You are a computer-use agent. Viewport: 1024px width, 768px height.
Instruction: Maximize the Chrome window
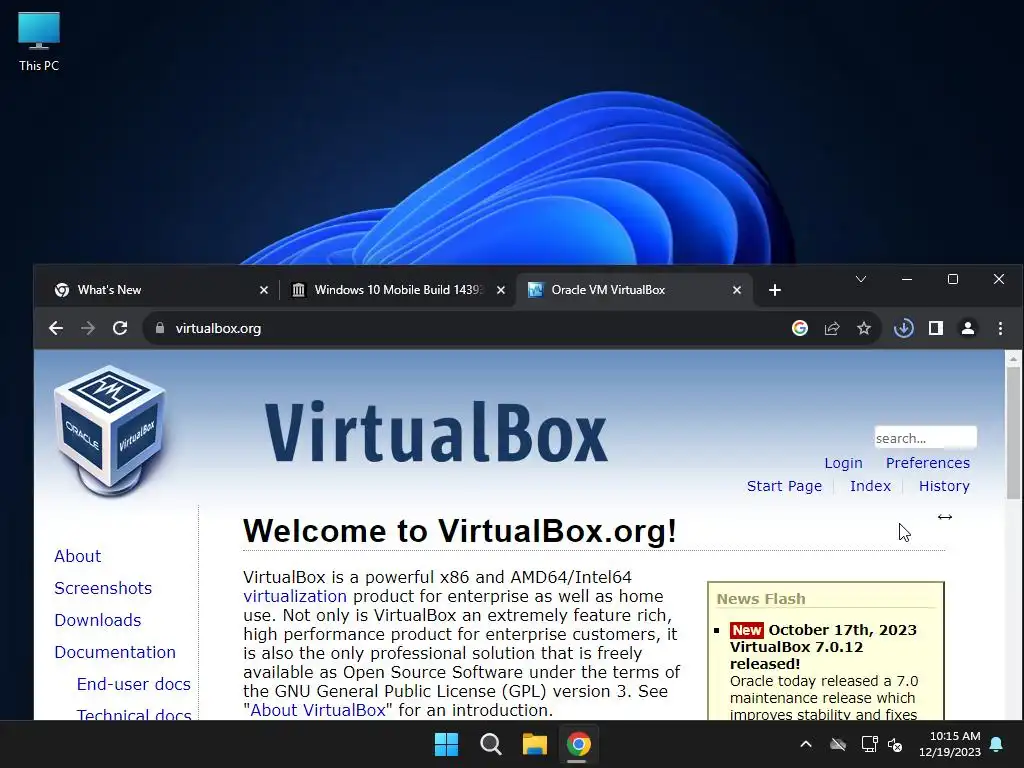tap(953, 280)
